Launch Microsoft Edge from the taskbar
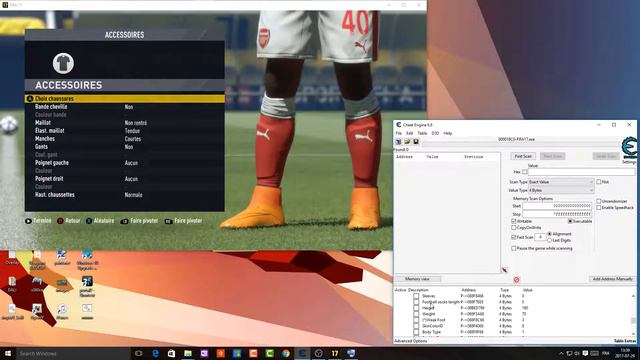Viewport: 640px width, 360px height. tap(156, 353)
